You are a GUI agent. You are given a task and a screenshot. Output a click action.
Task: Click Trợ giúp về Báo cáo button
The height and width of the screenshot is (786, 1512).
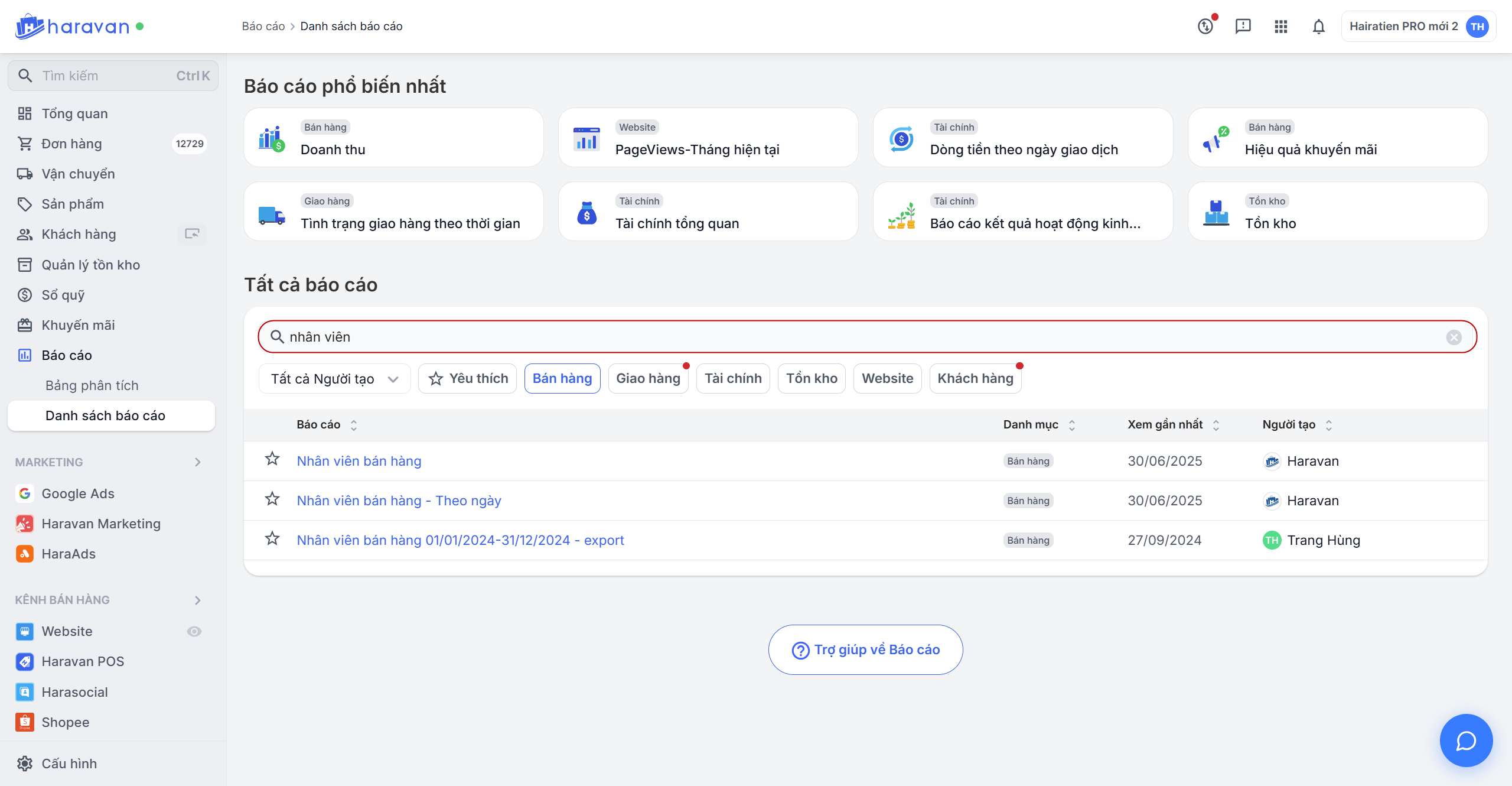pos(865,649)
